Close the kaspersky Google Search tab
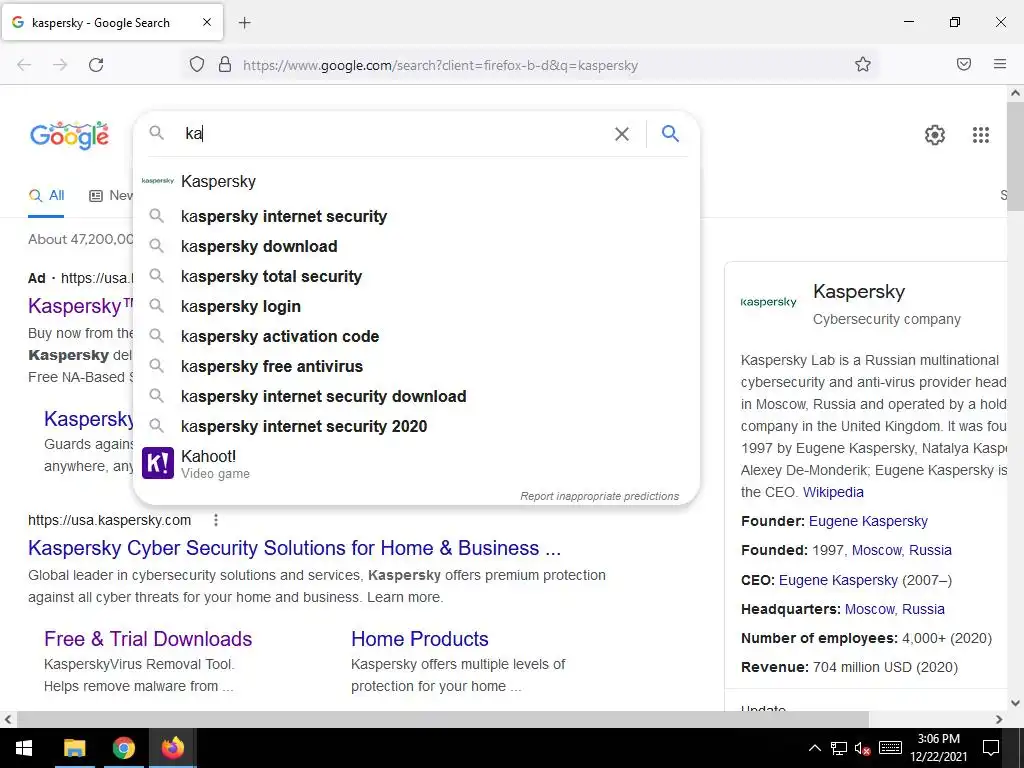The height and width of the screenshot is (768, 1024). click(x=206, y=22)
